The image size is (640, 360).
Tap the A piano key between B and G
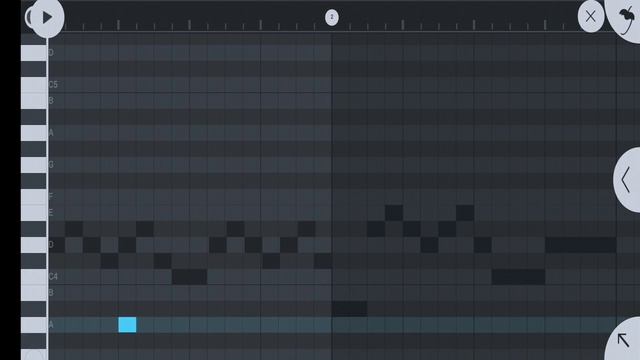(33, 133)
